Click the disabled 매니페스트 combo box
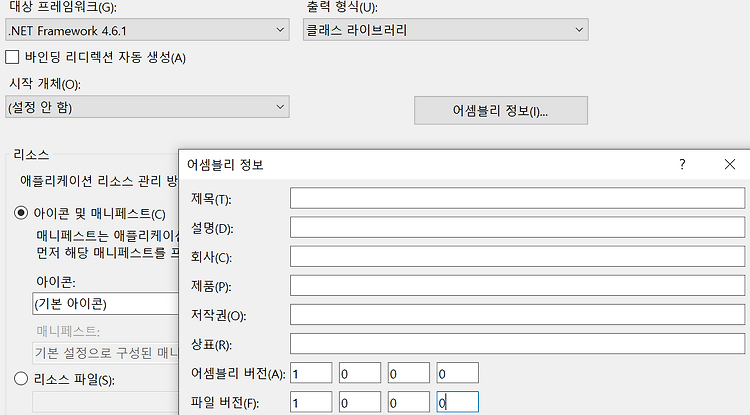This screenshot has width=750, height=415. click(x=106, y=353)
